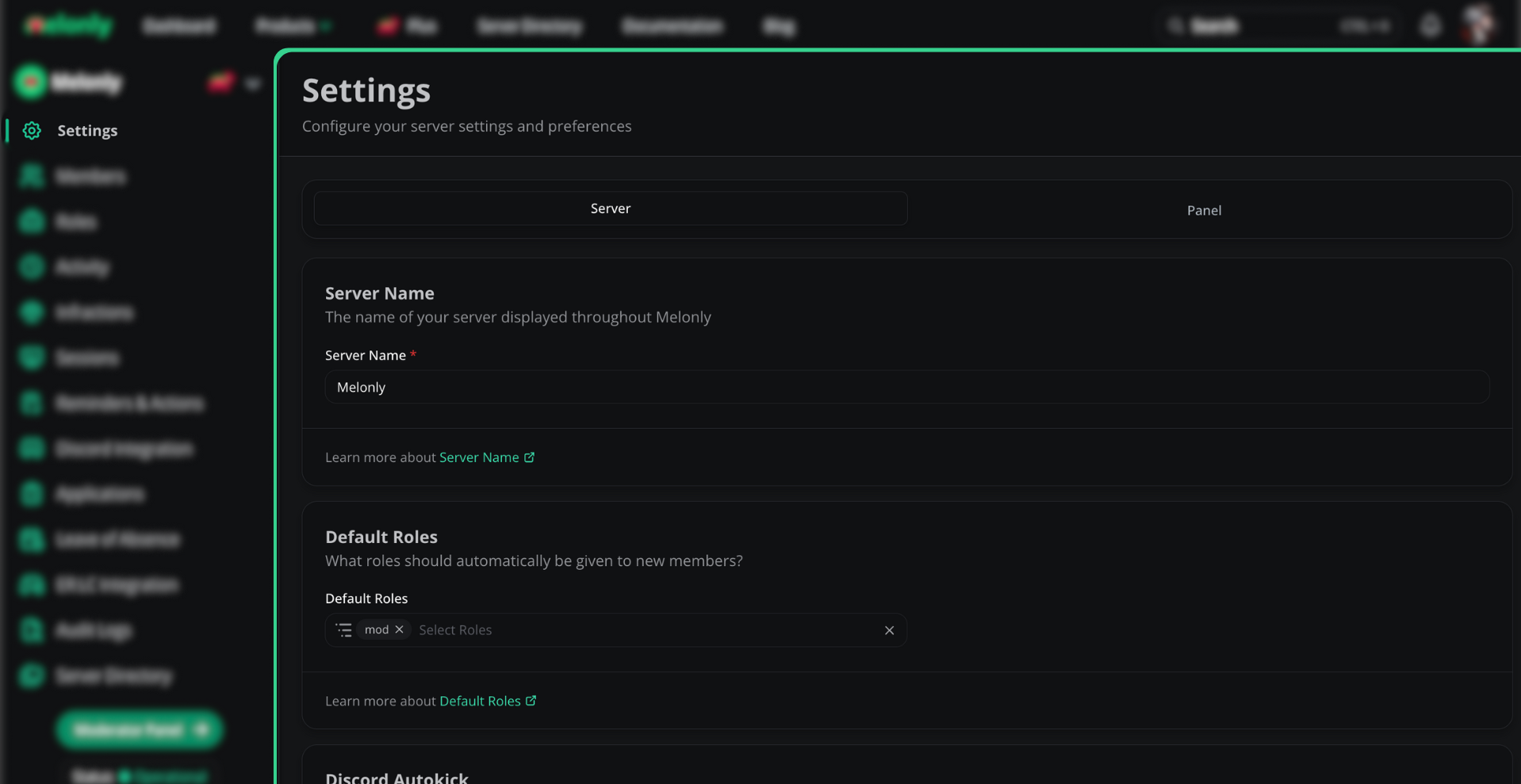Open Server Directory icon in the sidebar
This screenshot has width=1521, height=784.
pos(32,675)
